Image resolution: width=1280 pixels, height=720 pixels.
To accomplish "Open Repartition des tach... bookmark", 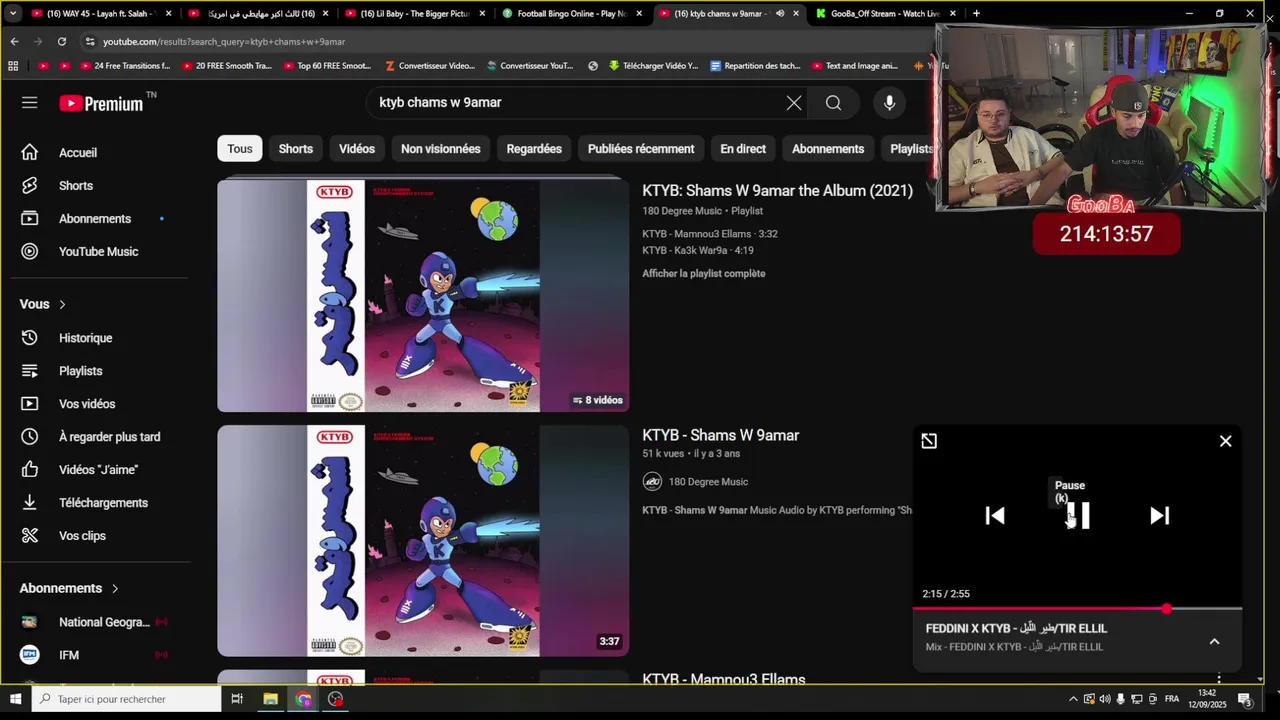I will click(x=755, y=66).
